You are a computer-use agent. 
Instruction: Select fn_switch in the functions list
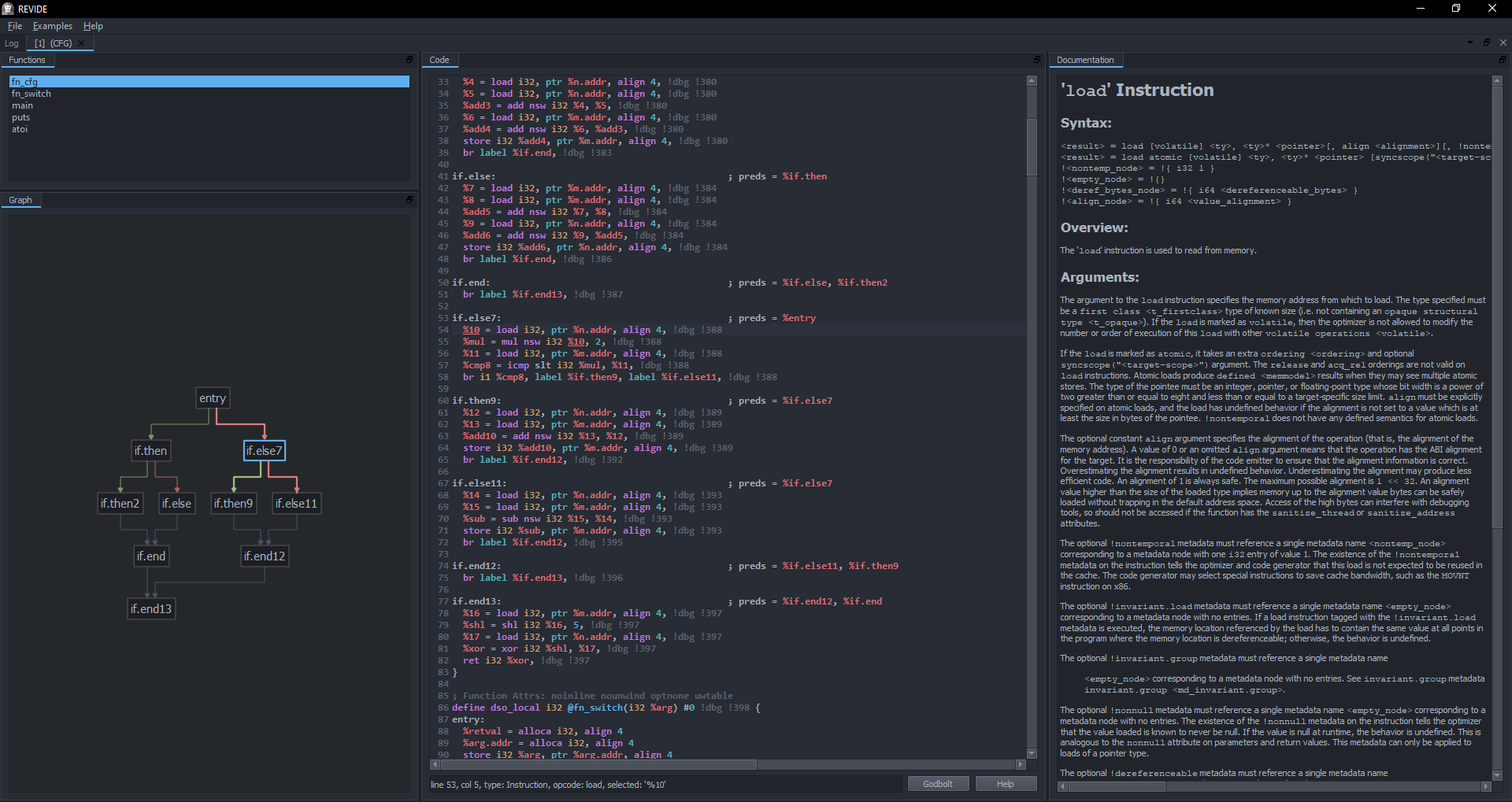(209, 94)
